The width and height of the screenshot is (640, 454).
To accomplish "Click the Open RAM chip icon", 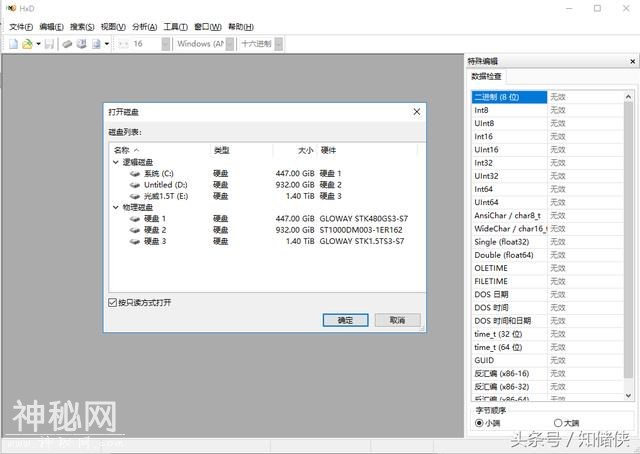I will [x=67, y=44].
